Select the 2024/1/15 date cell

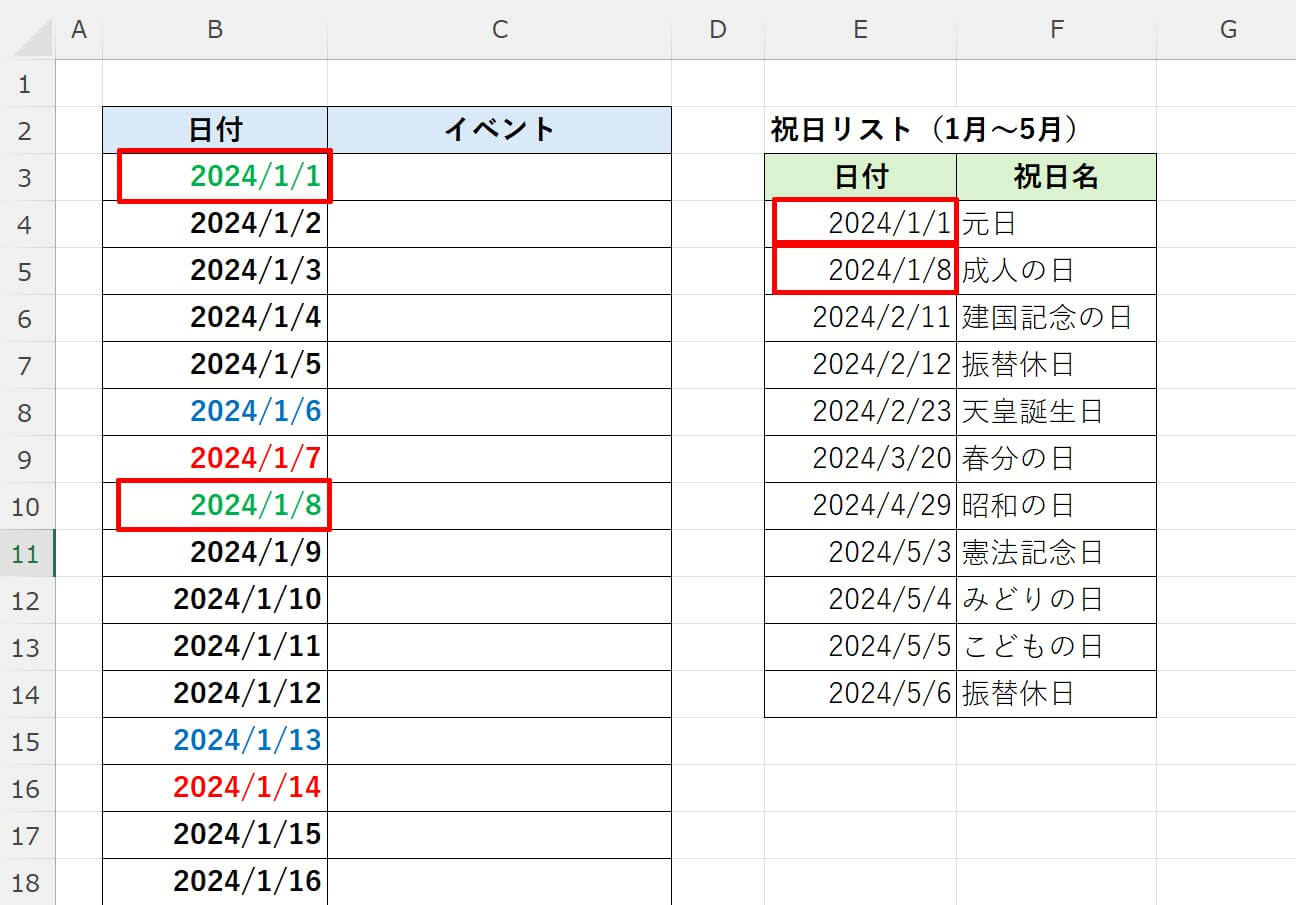click(215, 835)
